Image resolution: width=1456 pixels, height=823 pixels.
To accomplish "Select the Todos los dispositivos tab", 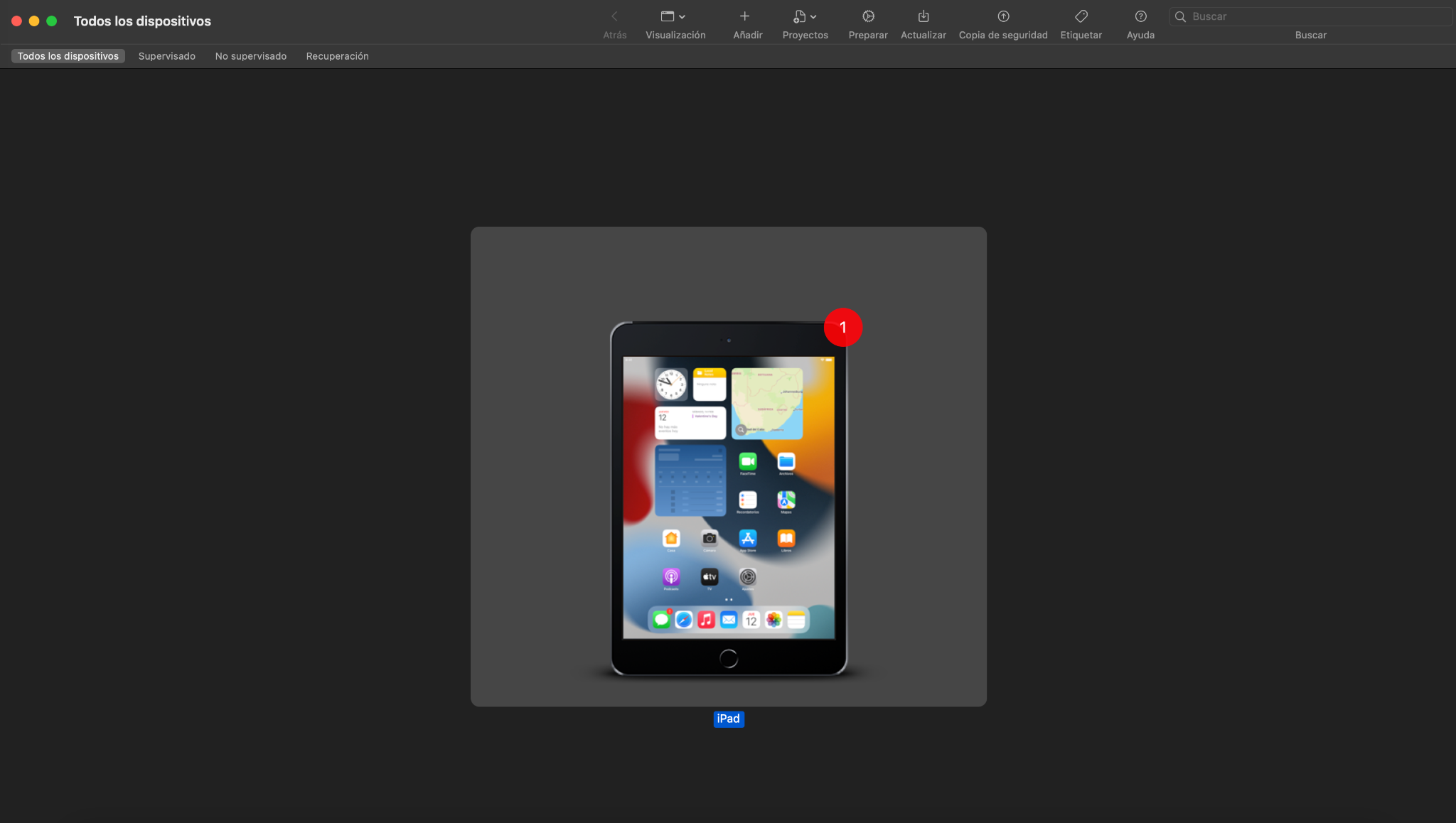I will click(68, 56).
